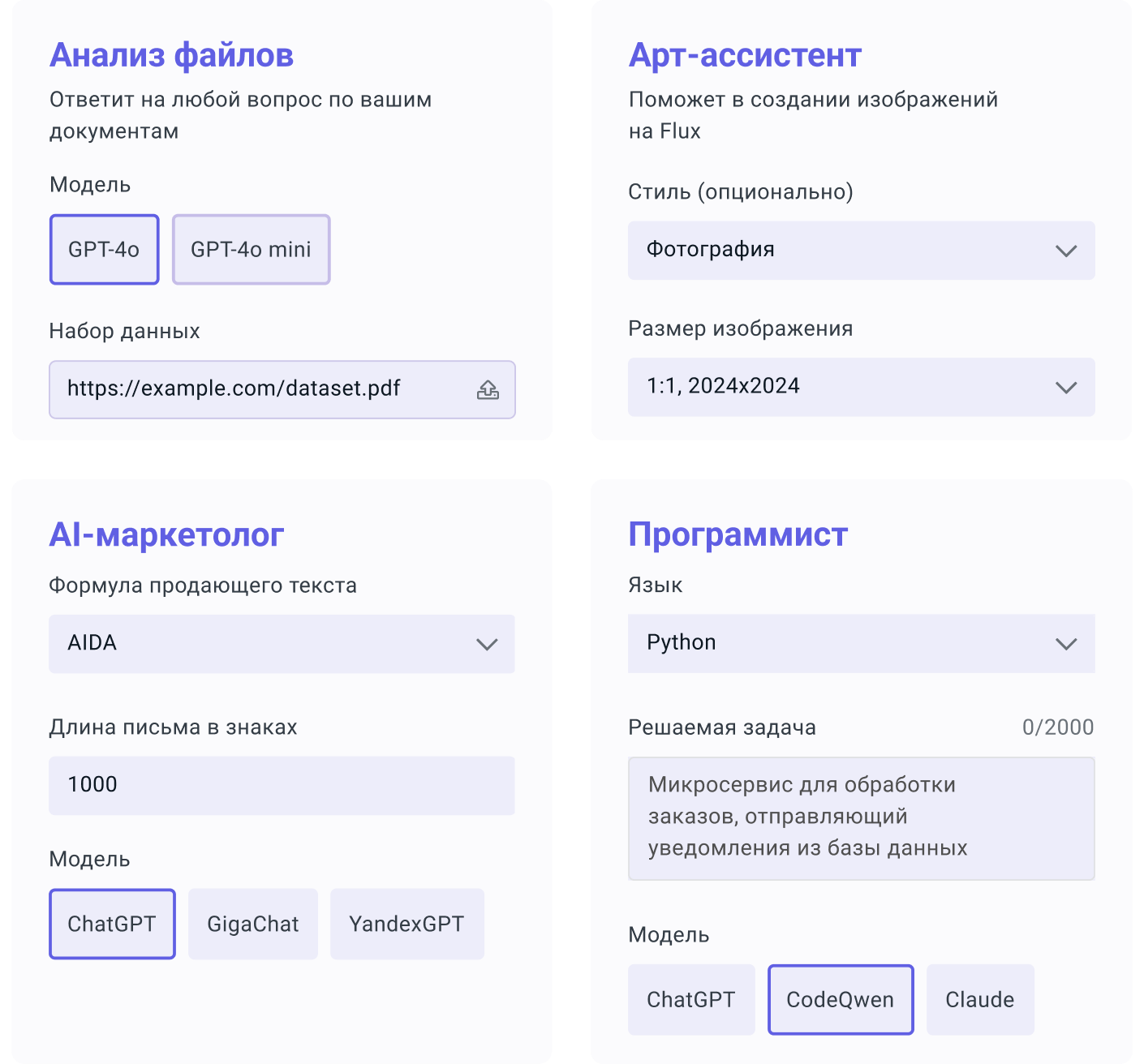Click the AI-маркетолог heading

pos(166,534)
